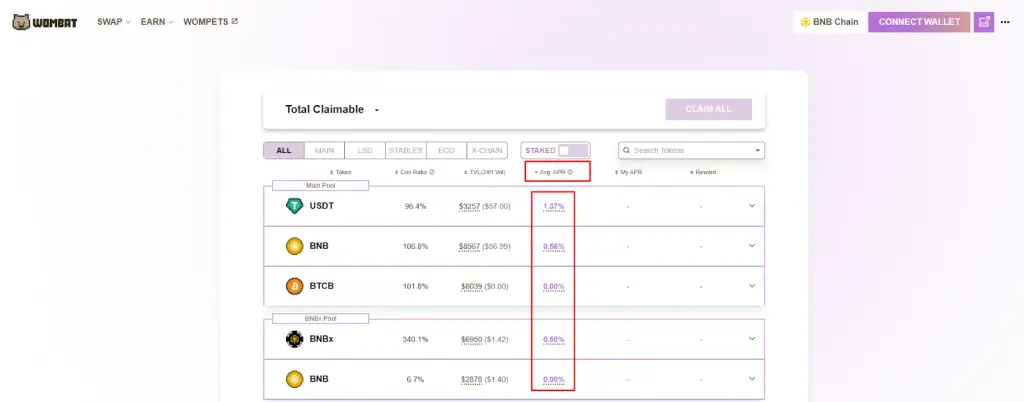Select the MAIN filter tab

(x=324, y=151)
